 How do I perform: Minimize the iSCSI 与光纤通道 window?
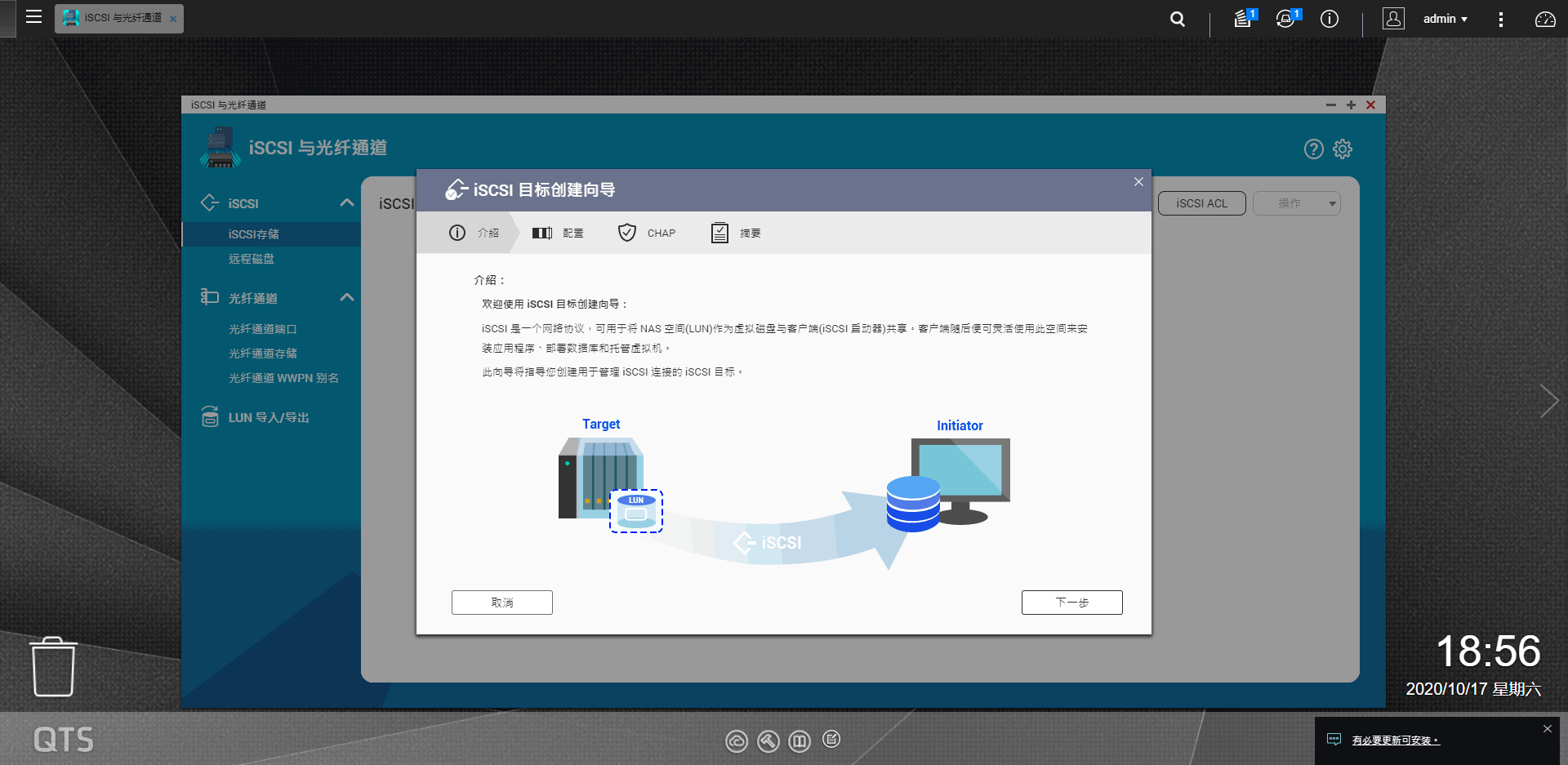pos(1331,105)
